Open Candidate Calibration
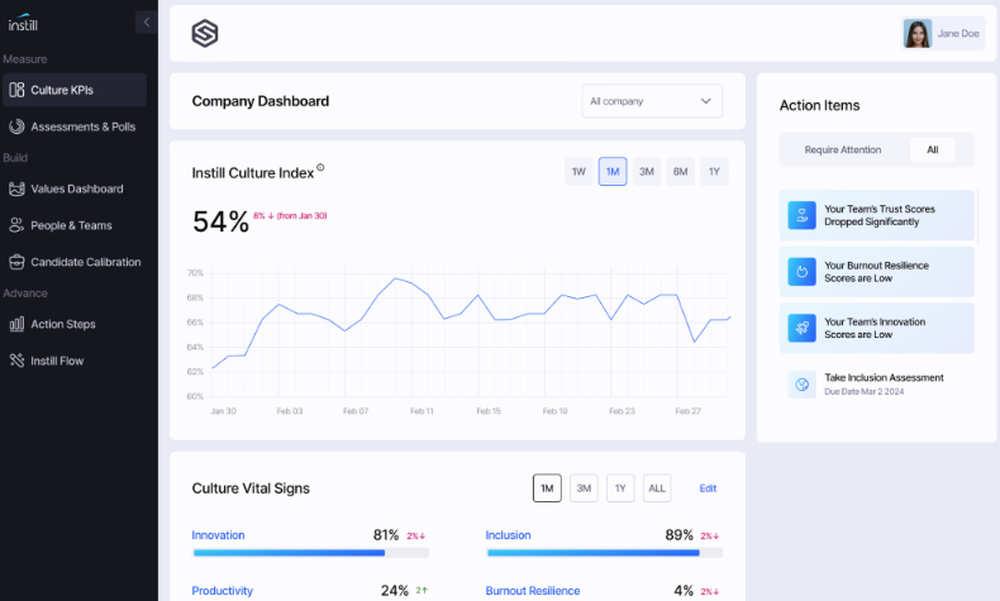Screen dimensions: 1000x601 (75, 262)
